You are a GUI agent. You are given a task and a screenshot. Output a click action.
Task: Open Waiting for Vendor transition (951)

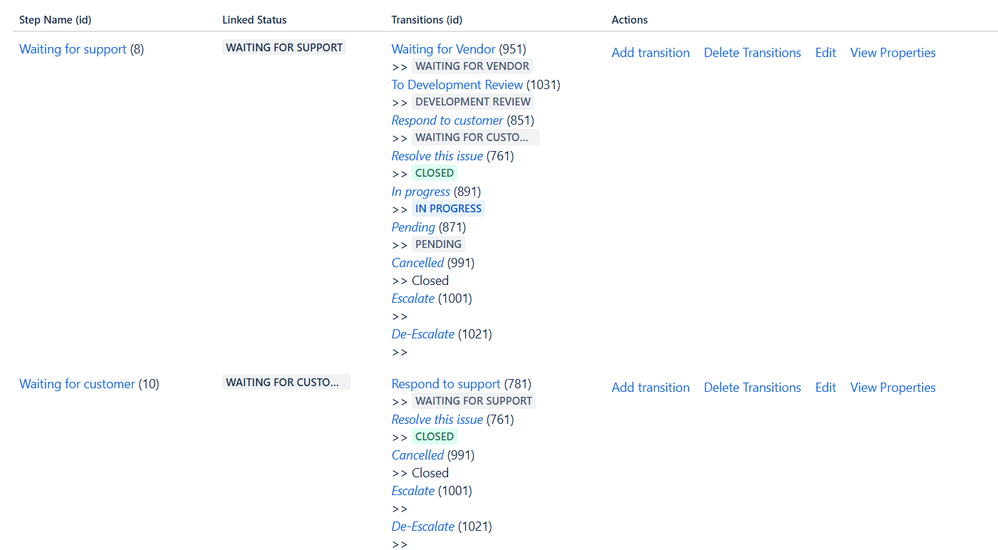[443, 49]
